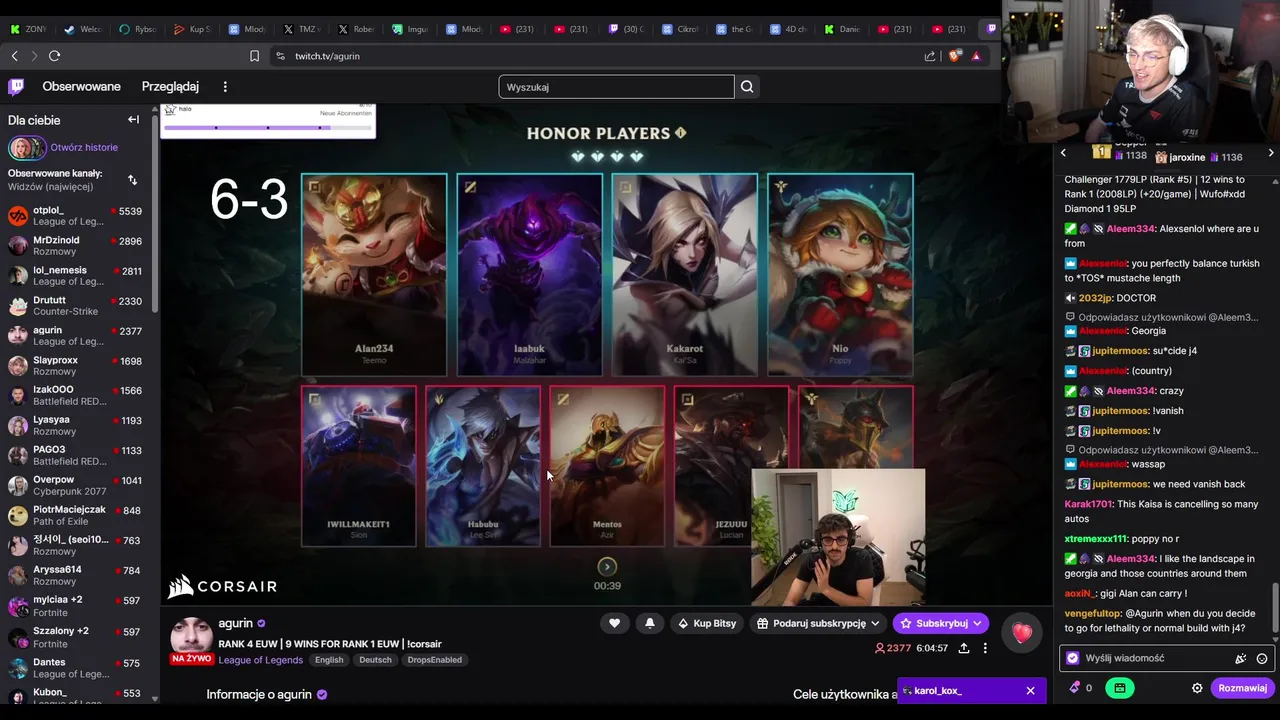Image resolution: width=1280 pixels, height=720 pixels.
Task: Open IzakOOO channel in sidebar
Action: point(76,396)
